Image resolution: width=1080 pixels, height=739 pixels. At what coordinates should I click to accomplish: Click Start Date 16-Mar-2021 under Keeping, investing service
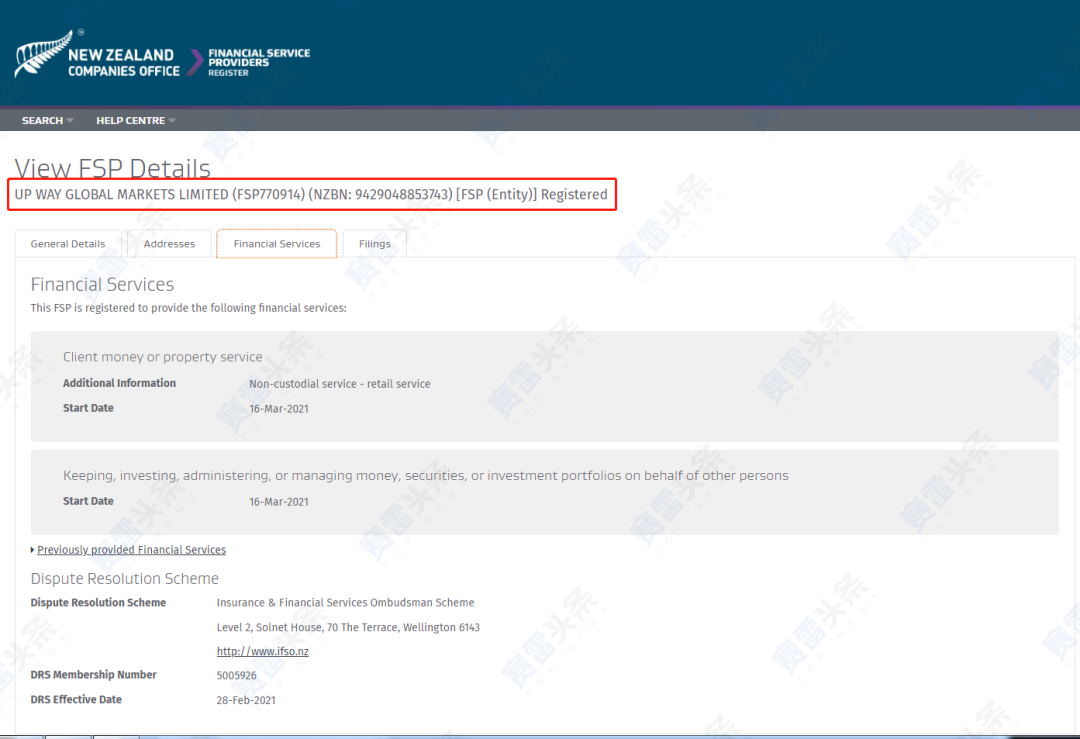(279, 501)
